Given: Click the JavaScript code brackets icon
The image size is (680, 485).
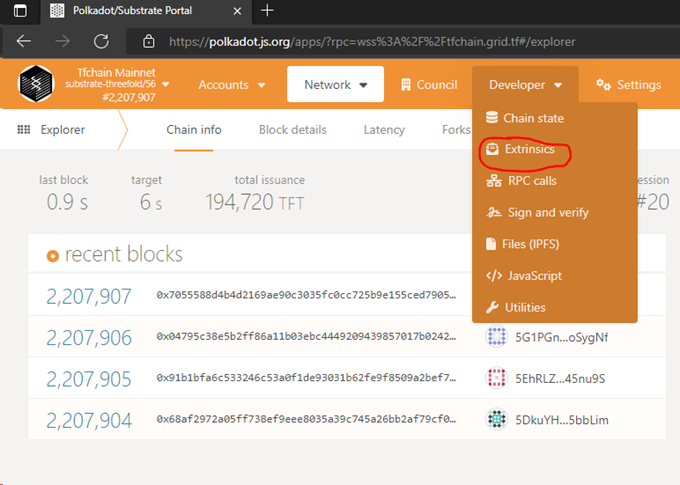Looking at the screenshot, I should [494, 275].
